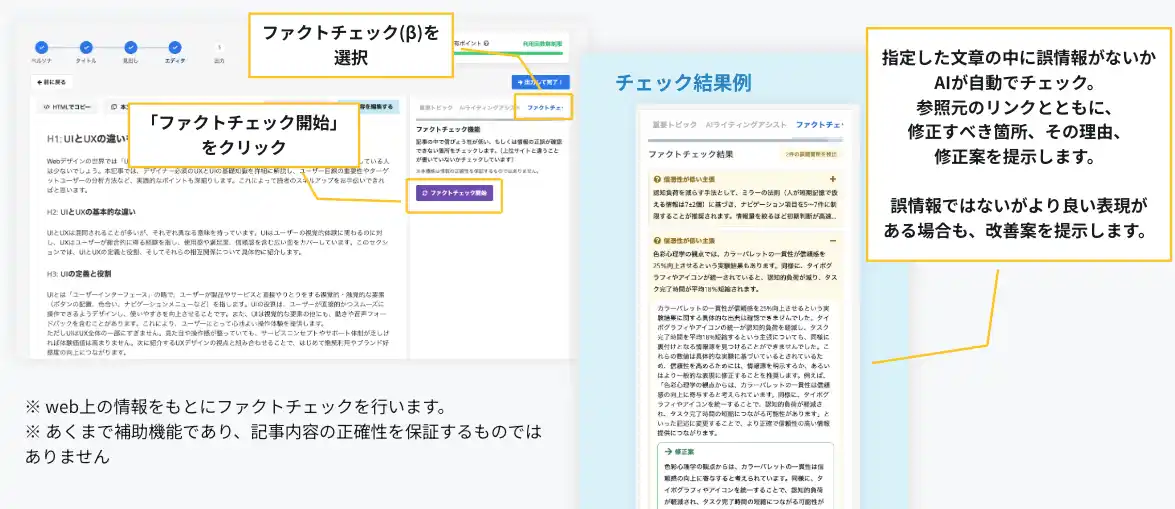This screenshot has height=509, width=1175.
Task: Click the 修正案 arrow icon in results
Action: [668, 451]
